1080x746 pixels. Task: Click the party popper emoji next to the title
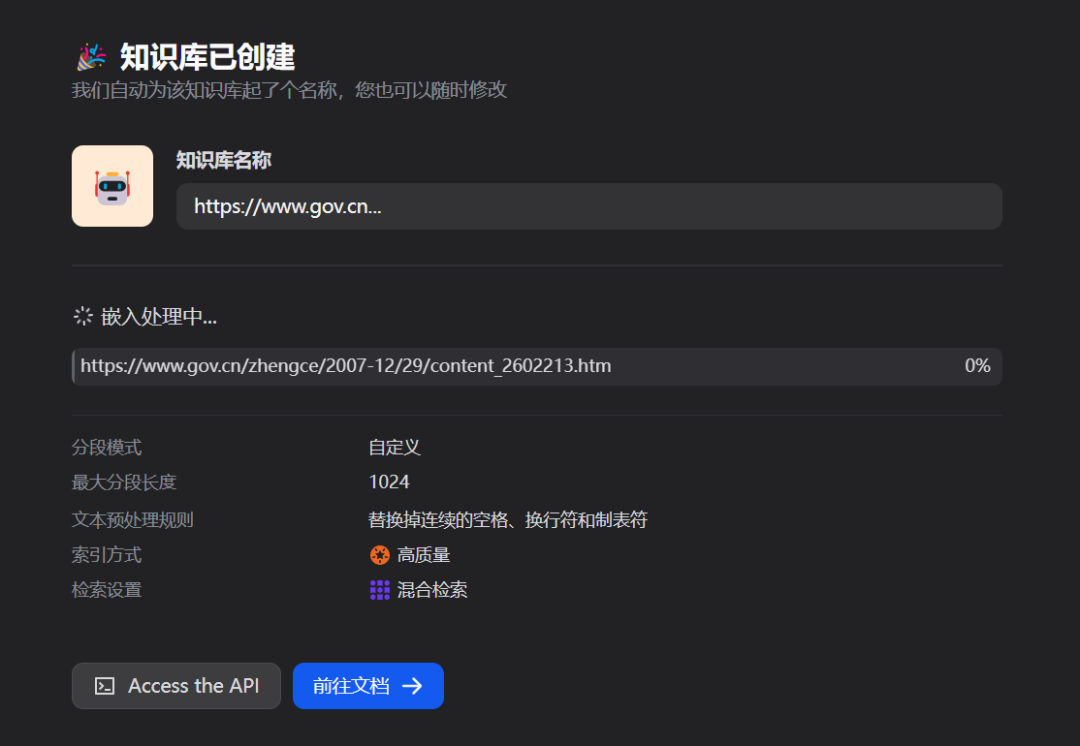coord(90,55)
